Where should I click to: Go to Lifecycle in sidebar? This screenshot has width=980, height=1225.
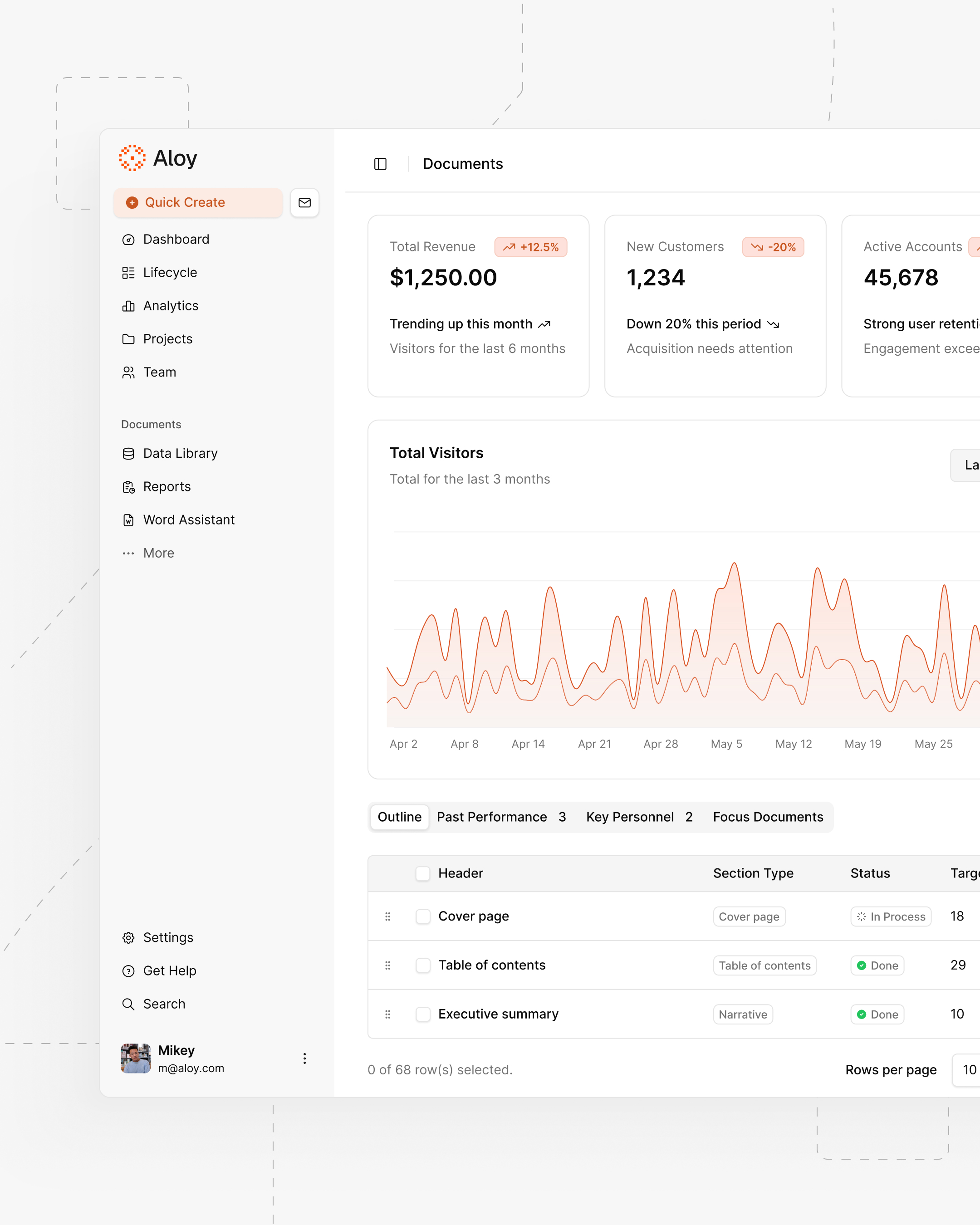tap(169, 273)
